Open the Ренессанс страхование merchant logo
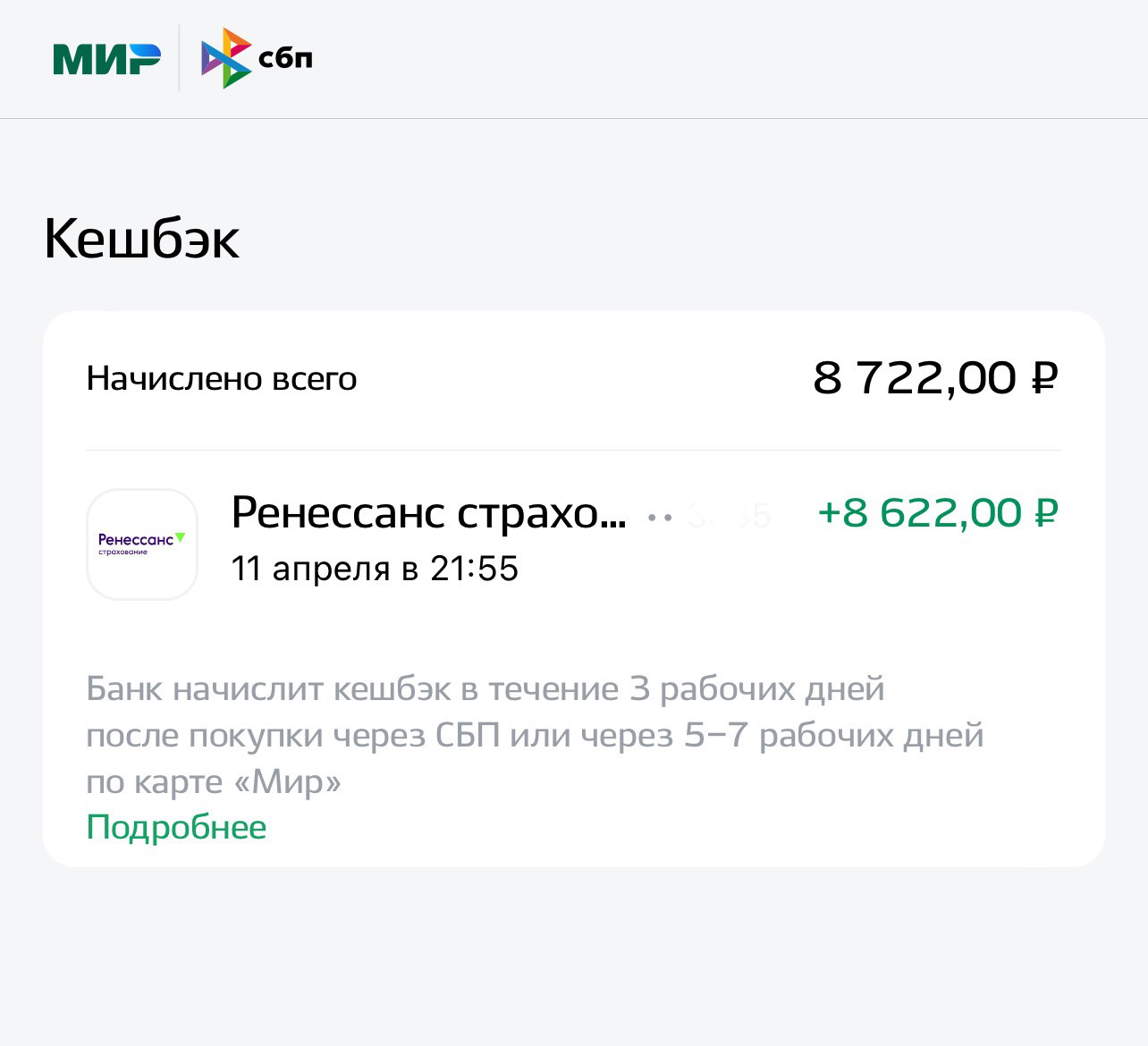Image resolution: width=1148 pixels, height=1046 pixels. coord(141,544)
